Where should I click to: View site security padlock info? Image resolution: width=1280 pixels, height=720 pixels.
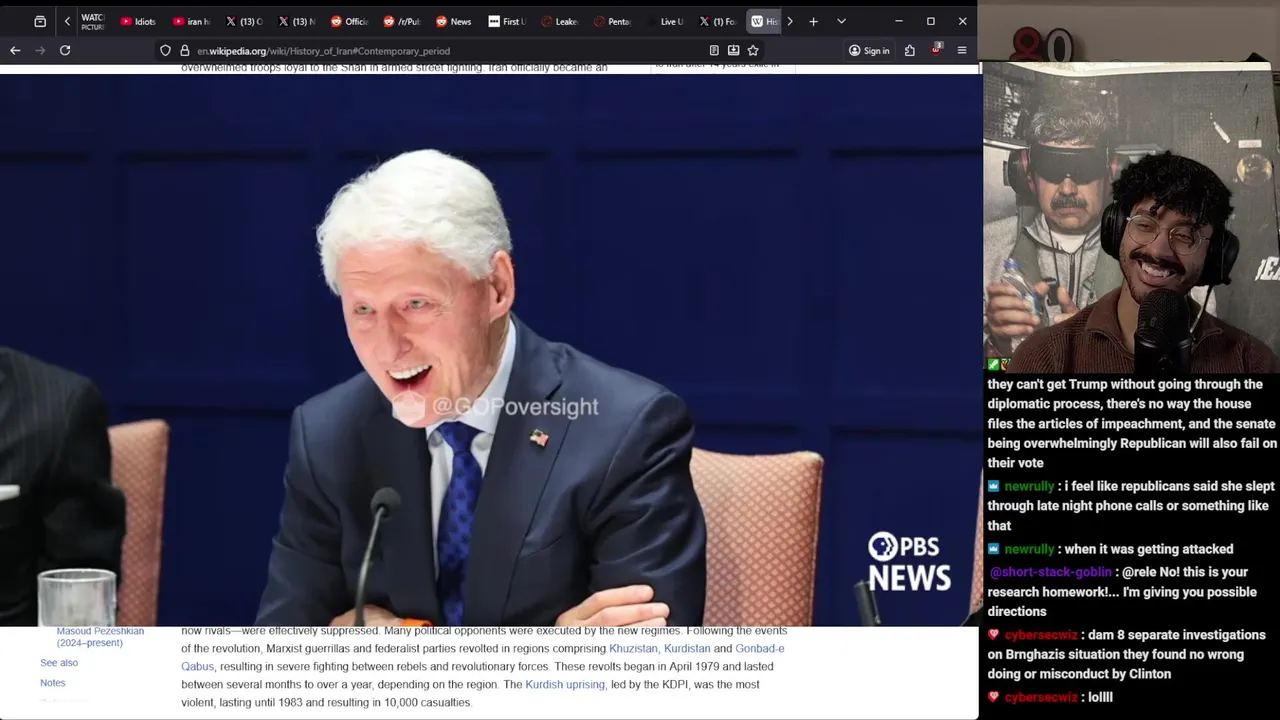click(185, 50)
